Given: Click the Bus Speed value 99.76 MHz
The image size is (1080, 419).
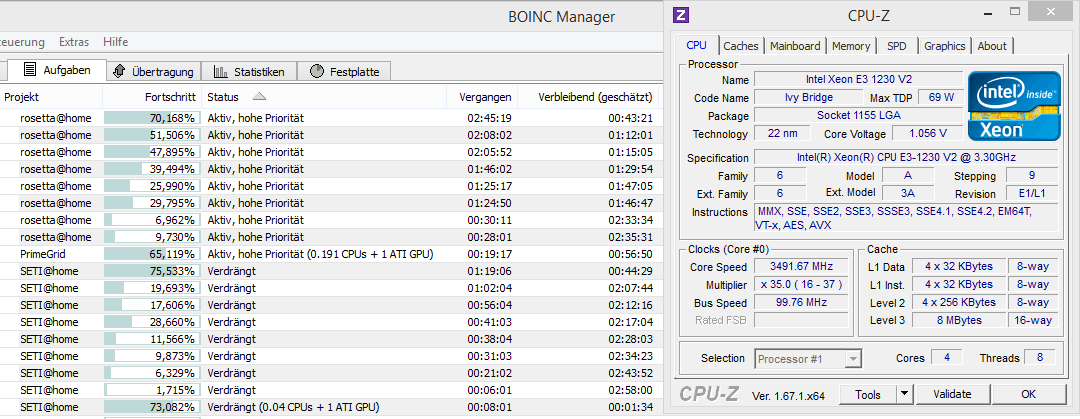Looking at the screenshot, I should [802, 303].
